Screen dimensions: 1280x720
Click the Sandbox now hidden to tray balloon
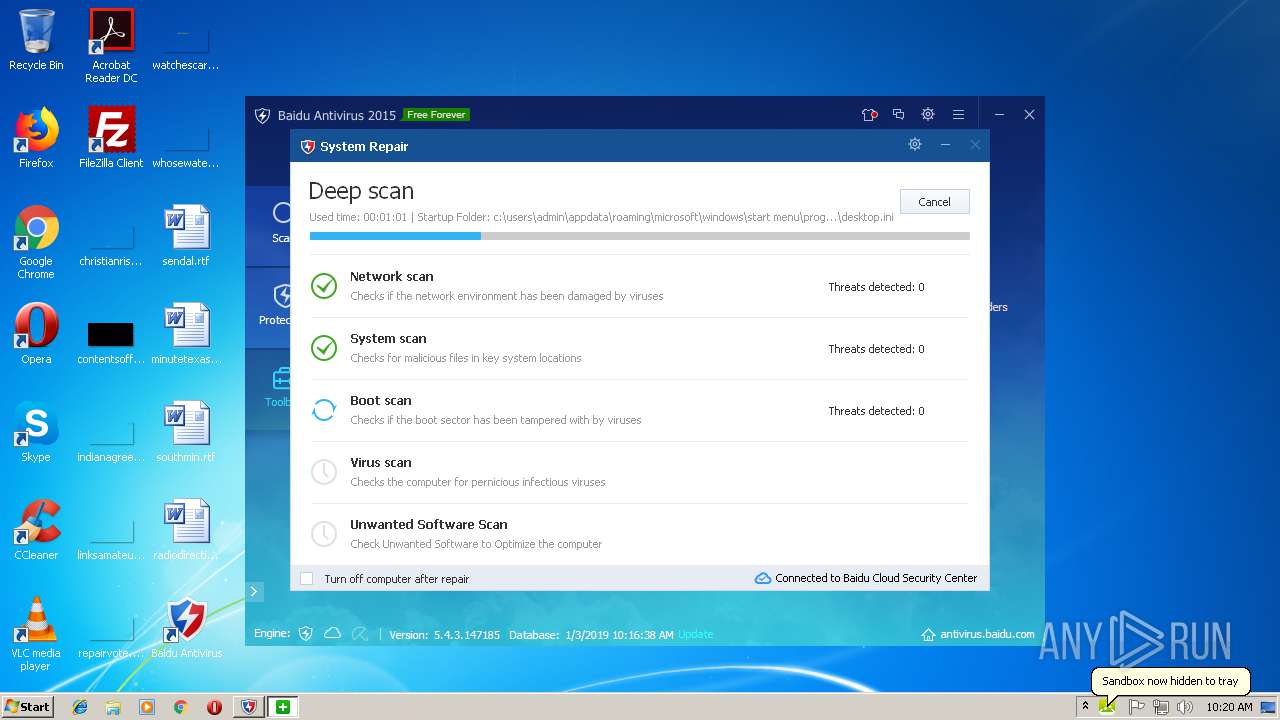1170,681
